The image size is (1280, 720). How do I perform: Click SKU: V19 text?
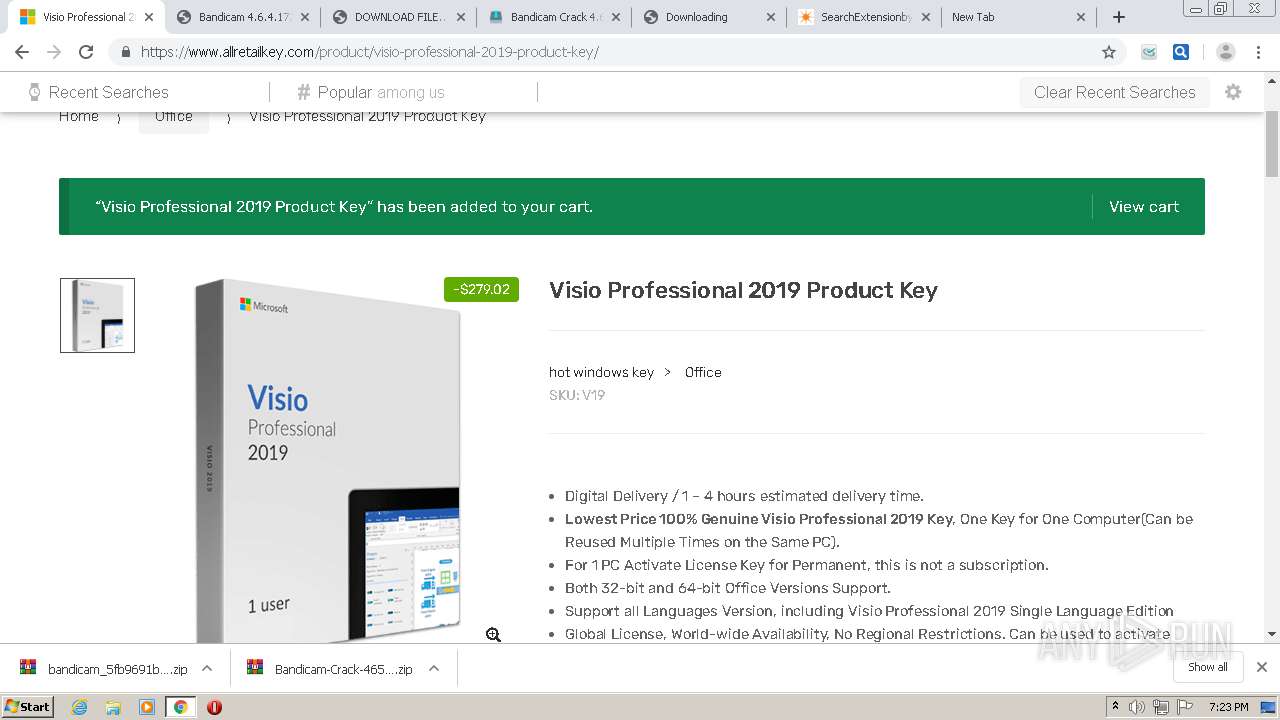coord(577,395)
